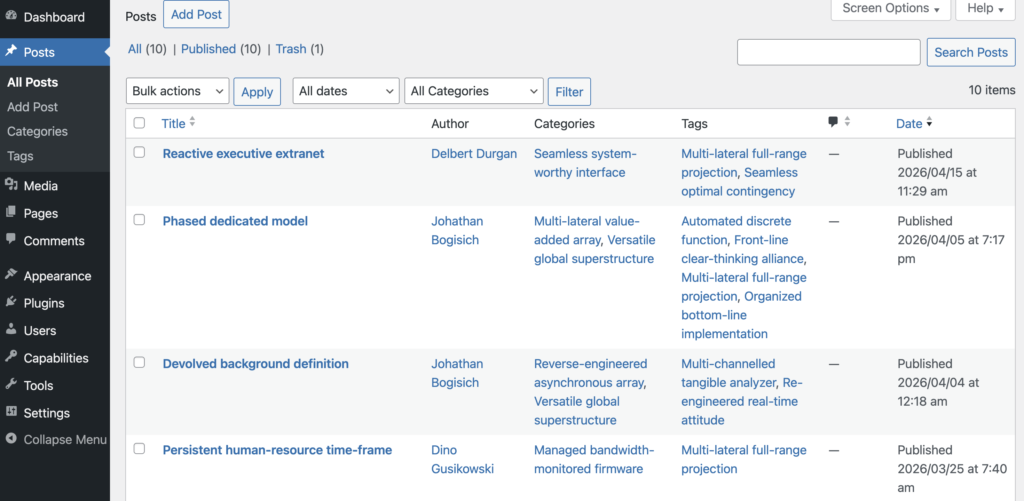Open the All Posts submenu item

pos(33,82)
